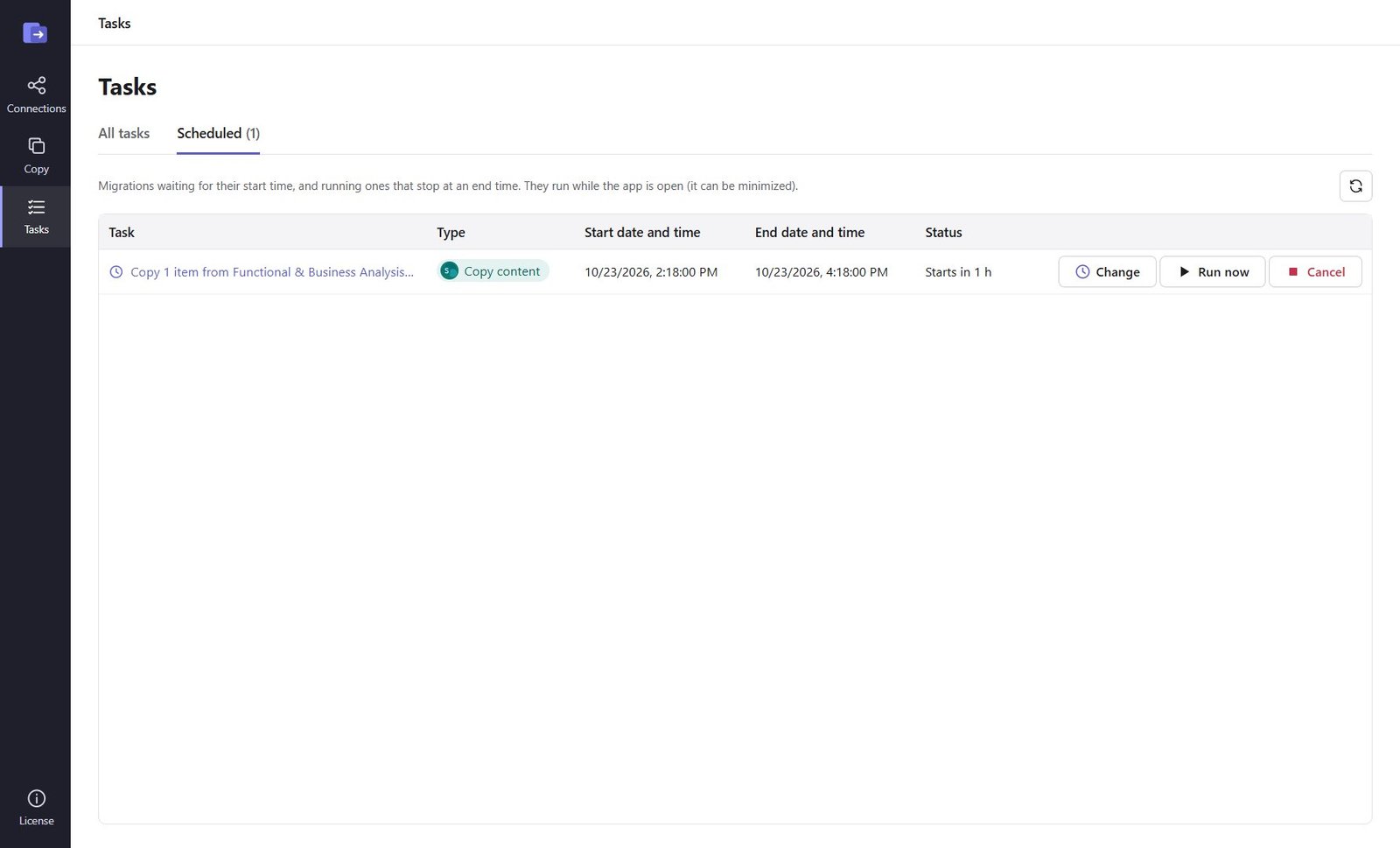
Task: Click the end time 10/23/2026, 4:18:00 PM
Action: coord(821,272)
